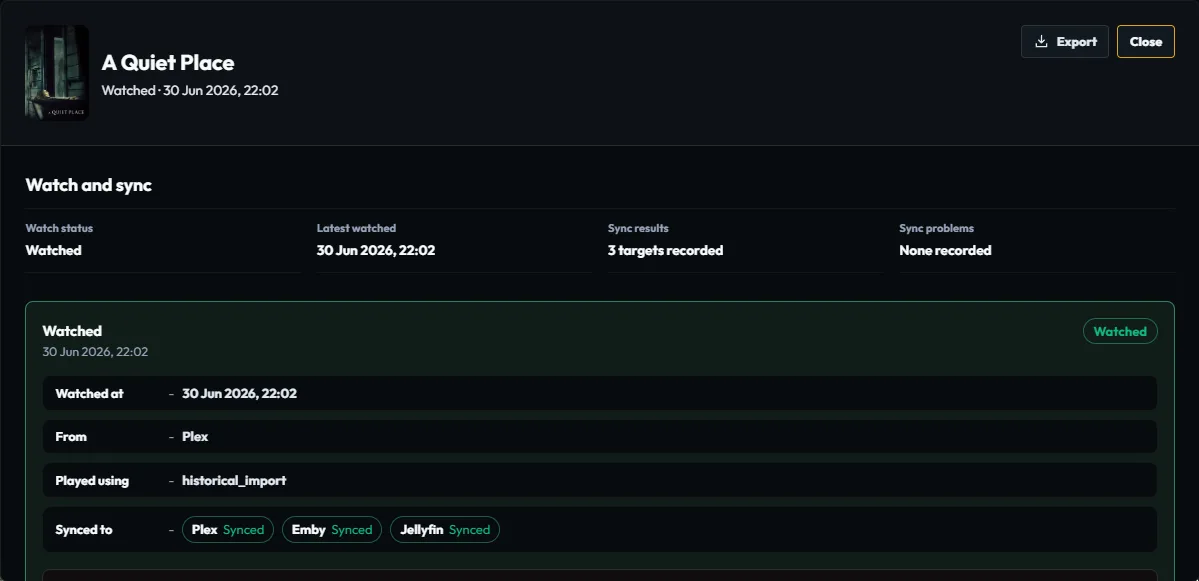Click the Emby Synced chip
The width and height of the screenshot is (1199, 581).
pos(332,530)
